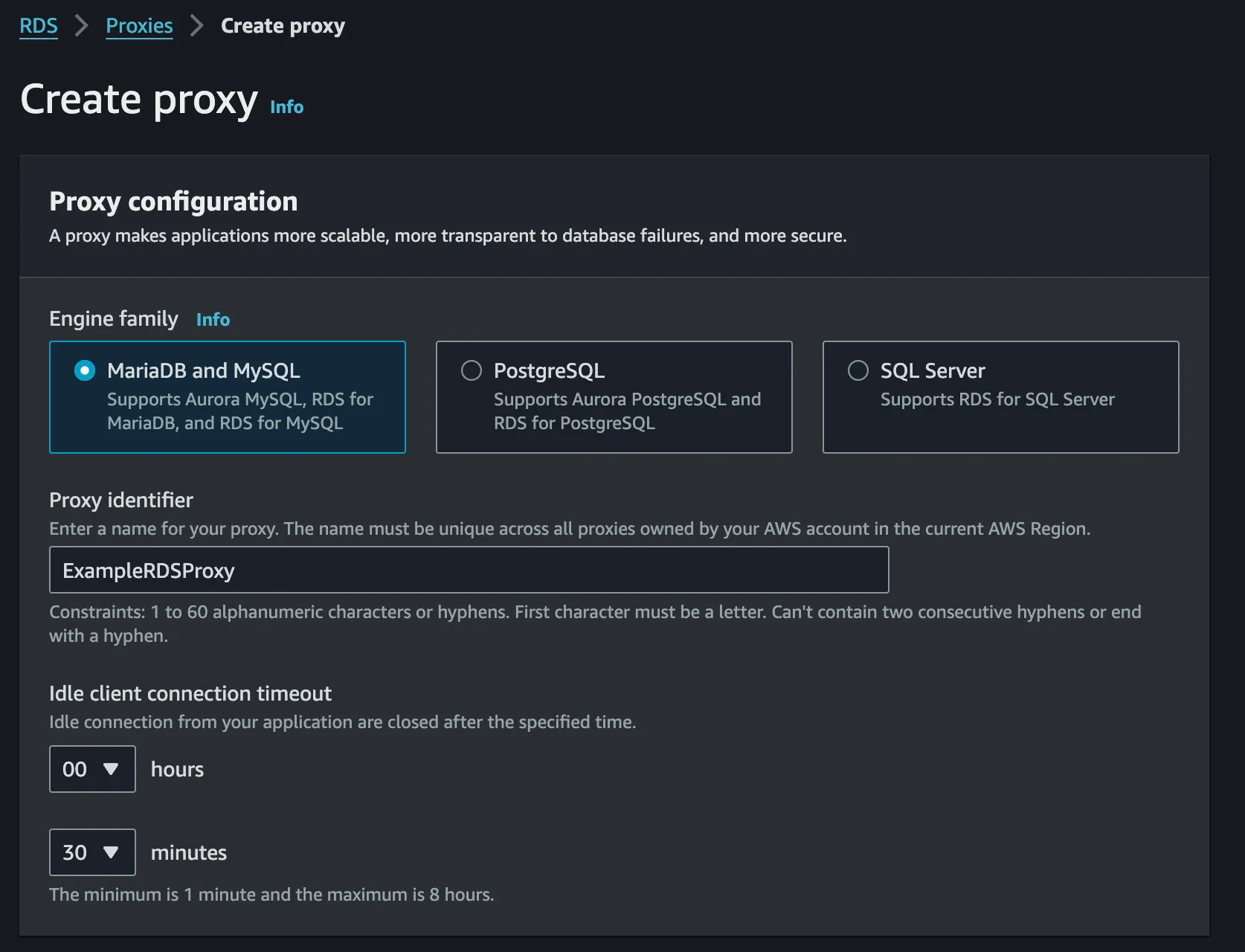This screenshot has width=1245, height=952.
Task: Click the Create proxy breadcrumb item
Action: coord(283,26)
